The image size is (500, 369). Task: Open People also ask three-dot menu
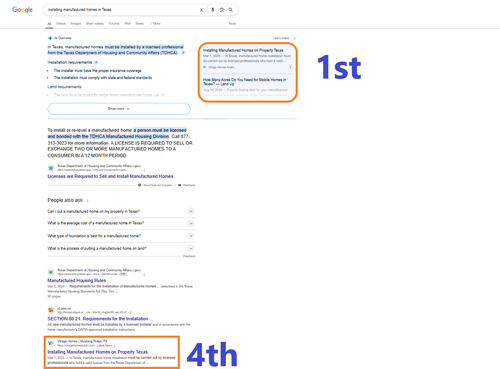click(x=88, y=200)
